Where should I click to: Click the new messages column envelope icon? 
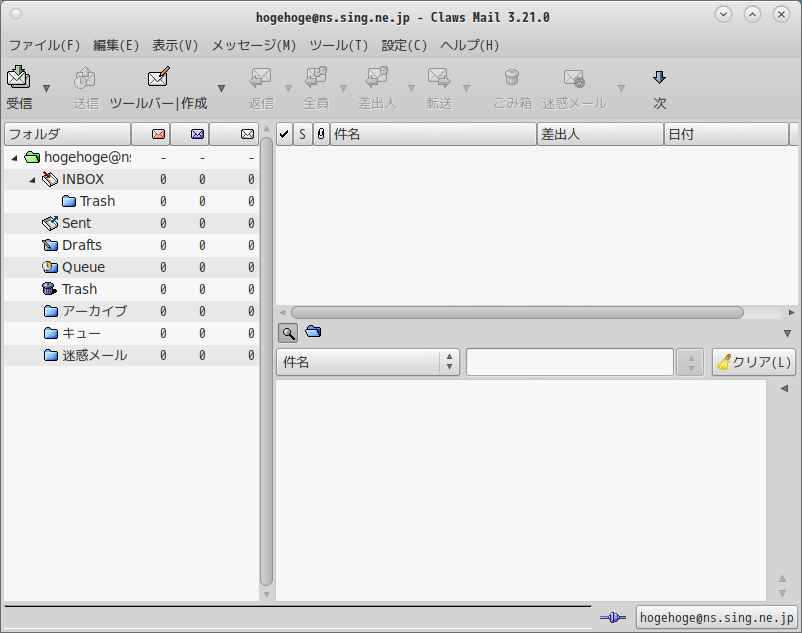pyautogui.click(x=158, y=134)
